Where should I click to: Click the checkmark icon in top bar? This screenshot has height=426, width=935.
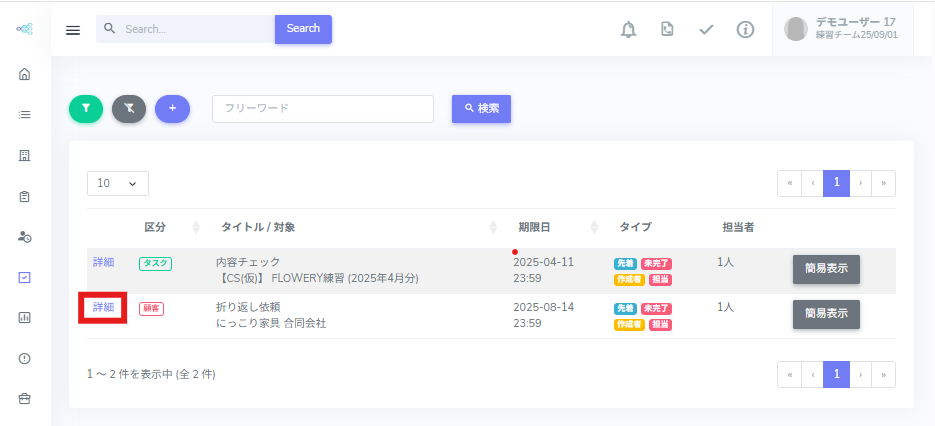(x=706, y=30)
